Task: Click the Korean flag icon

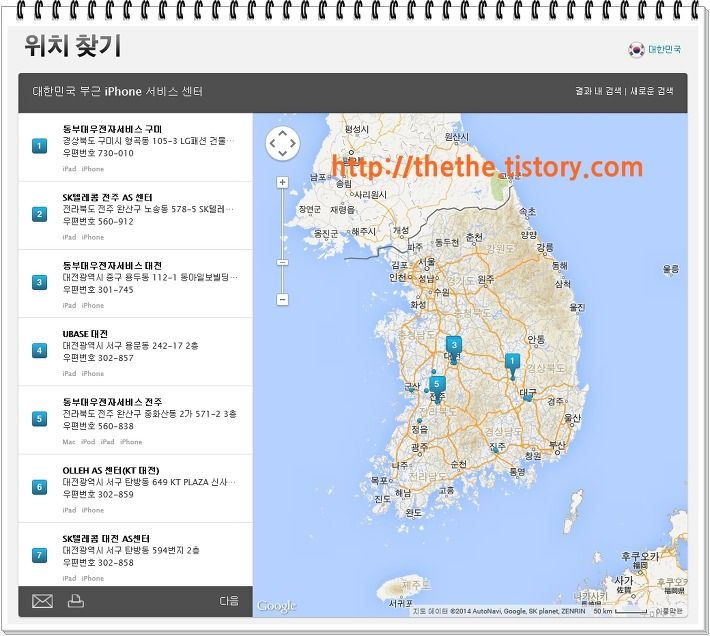Action: coord(636,49)
